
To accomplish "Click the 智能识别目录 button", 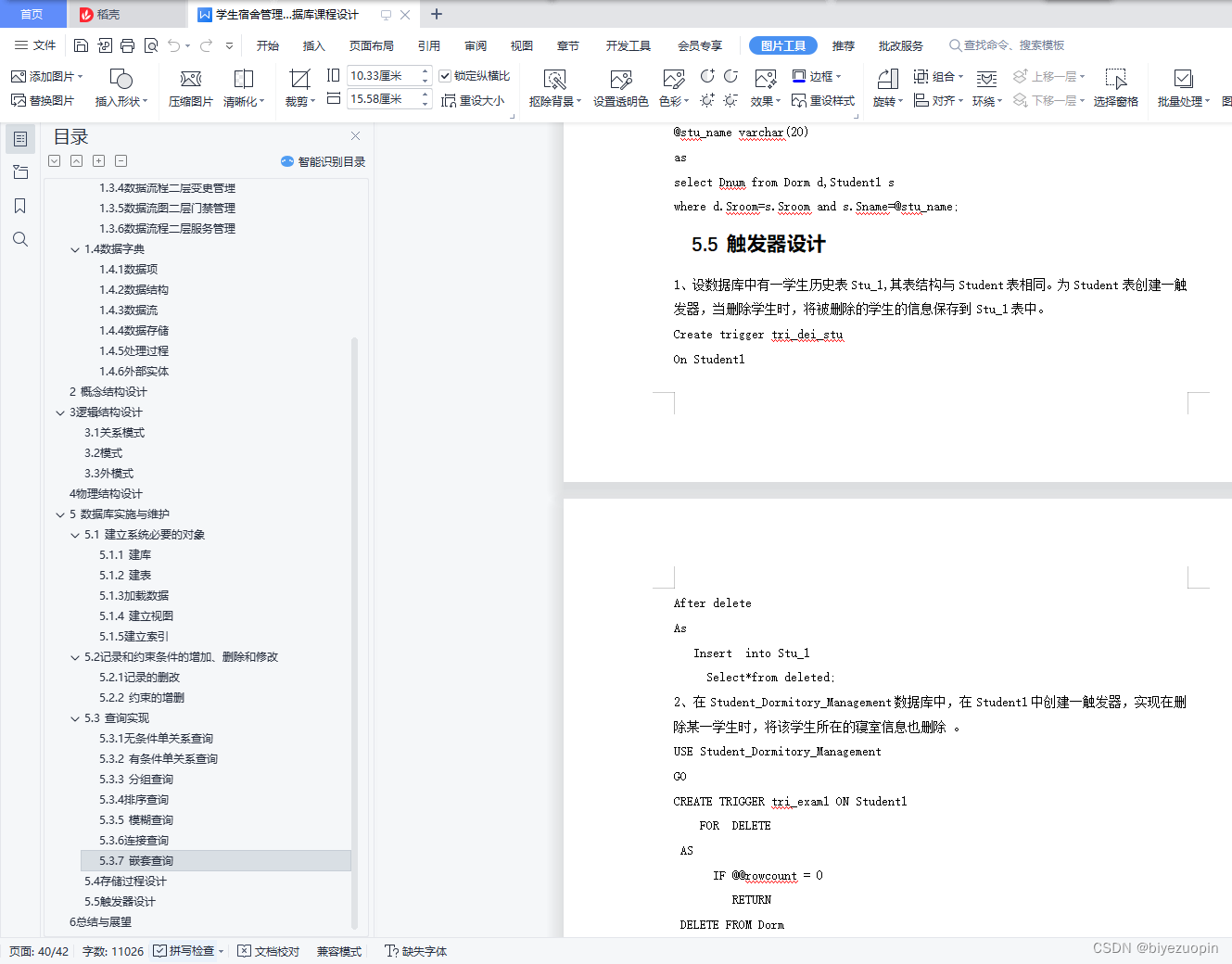I will click(323, 160).
